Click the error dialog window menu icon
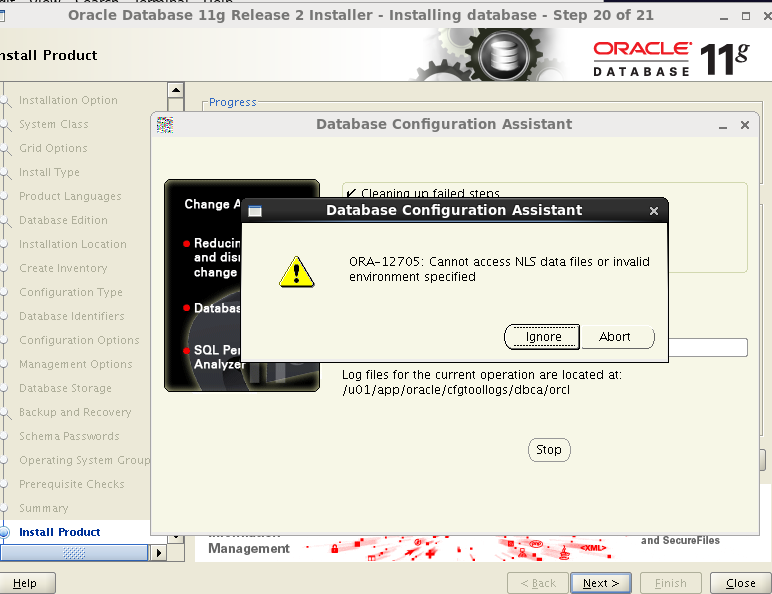 (255, 211)
